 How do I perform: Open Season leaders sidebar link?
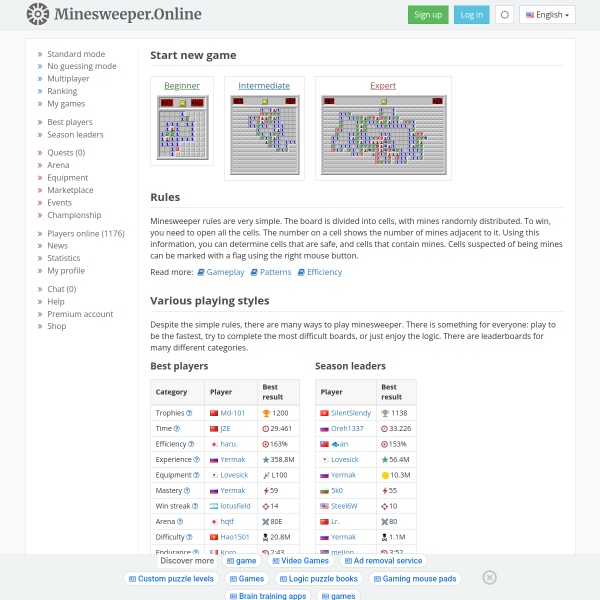[x=75, y=135]
